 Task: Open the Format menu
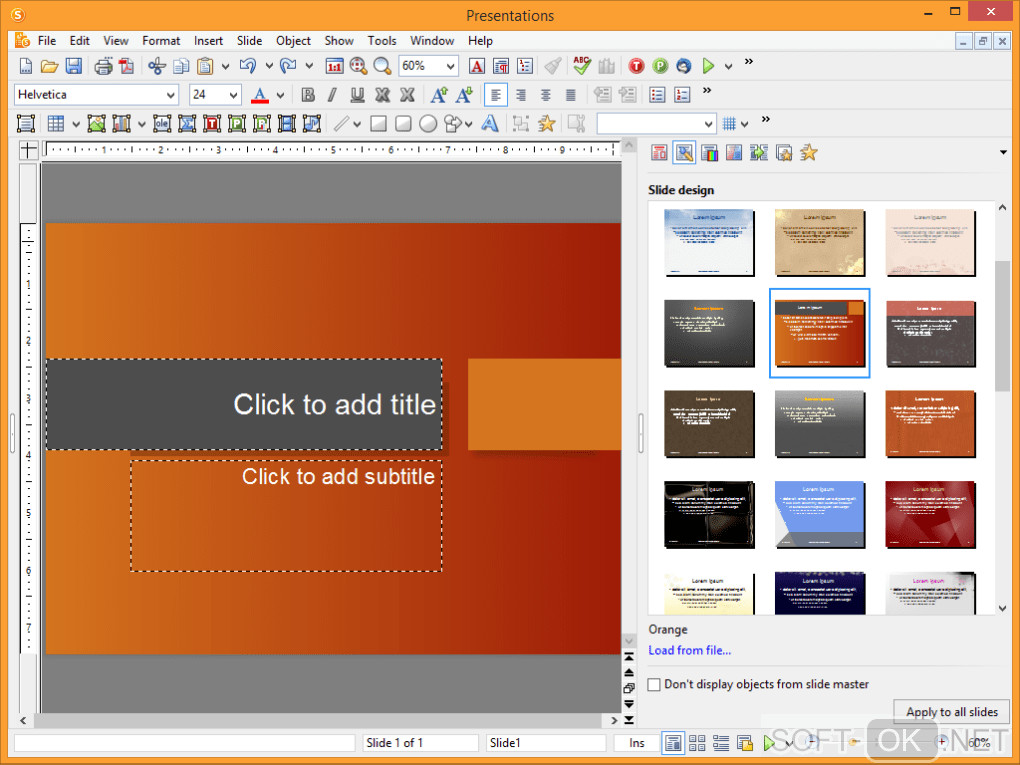click(161, 41)
